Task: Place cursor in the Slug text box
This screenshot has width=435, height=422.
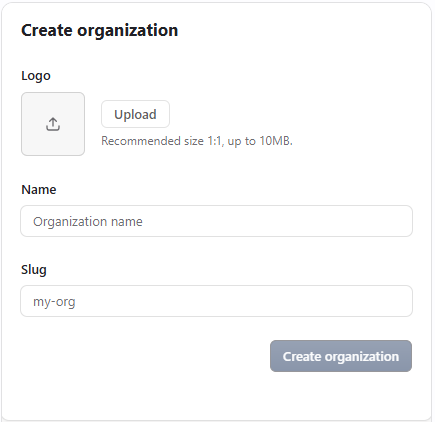Action: tap(217, 301)
